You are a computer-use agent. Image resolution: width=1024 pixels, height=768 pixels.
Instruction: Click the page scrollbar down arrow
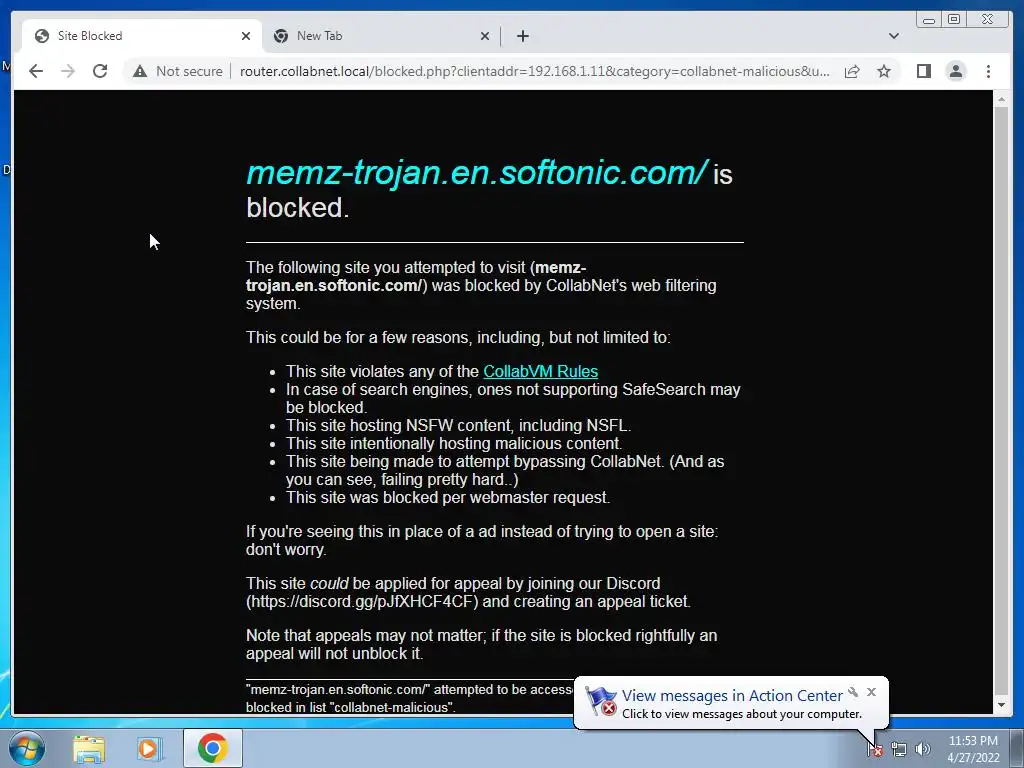coord(1000,705)
